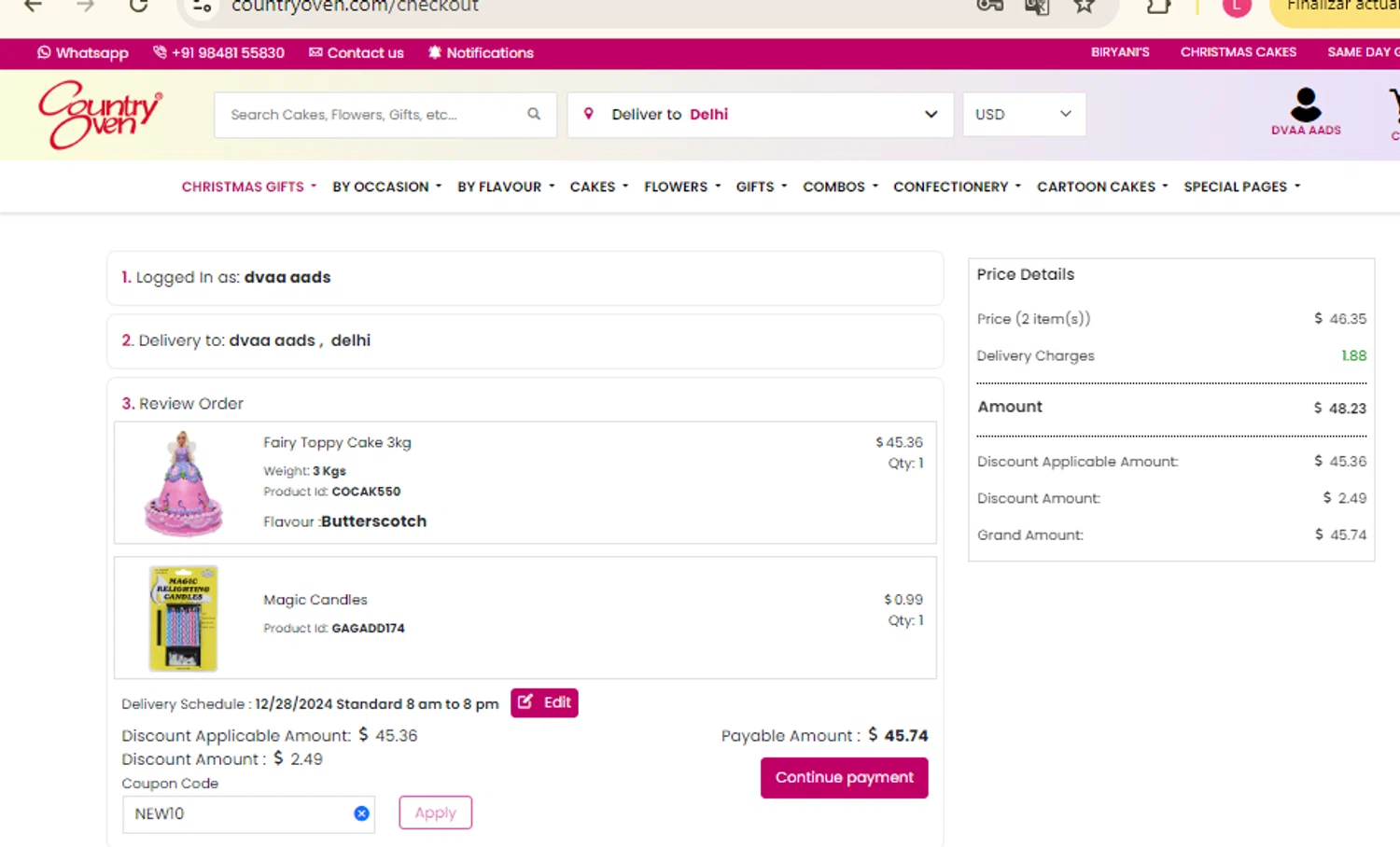This screenshot has height=847, width=1400.
Task: Click the location pin icon
Action: click(x=588, y=114)
